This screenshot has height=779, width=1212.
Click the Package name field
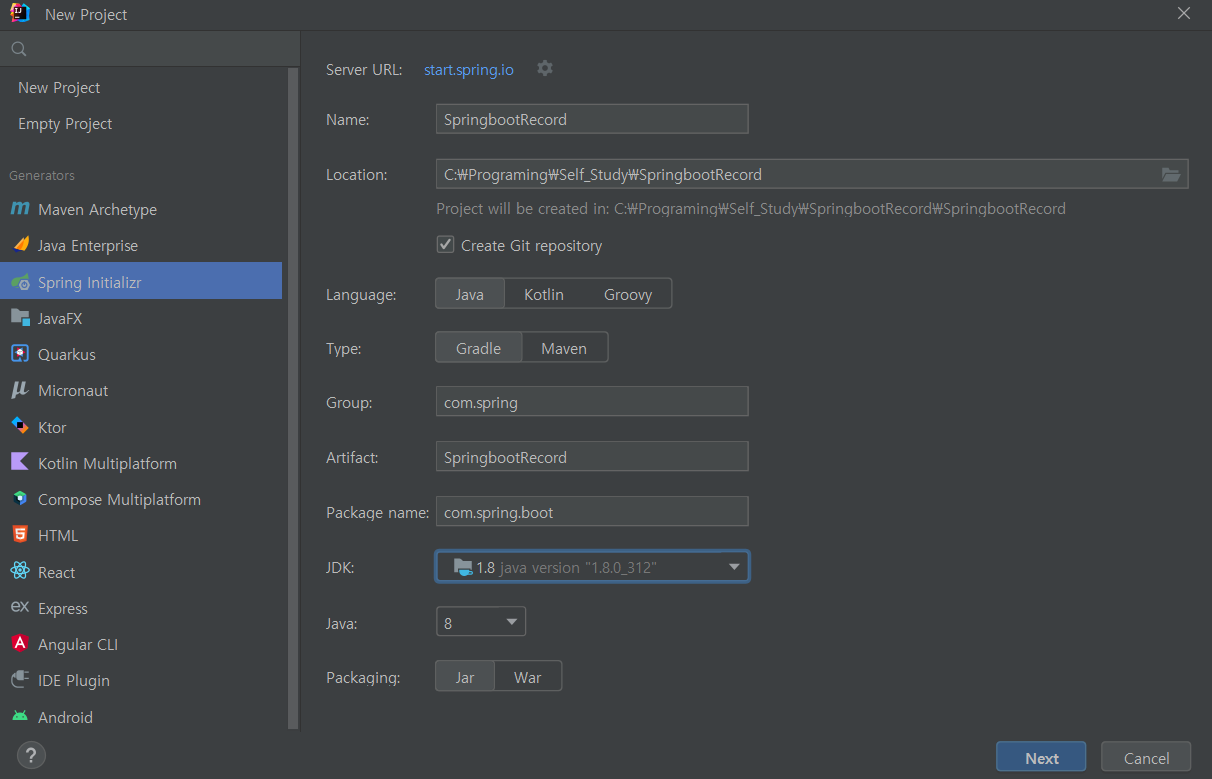pyautogui.click(x=592, y=512)
